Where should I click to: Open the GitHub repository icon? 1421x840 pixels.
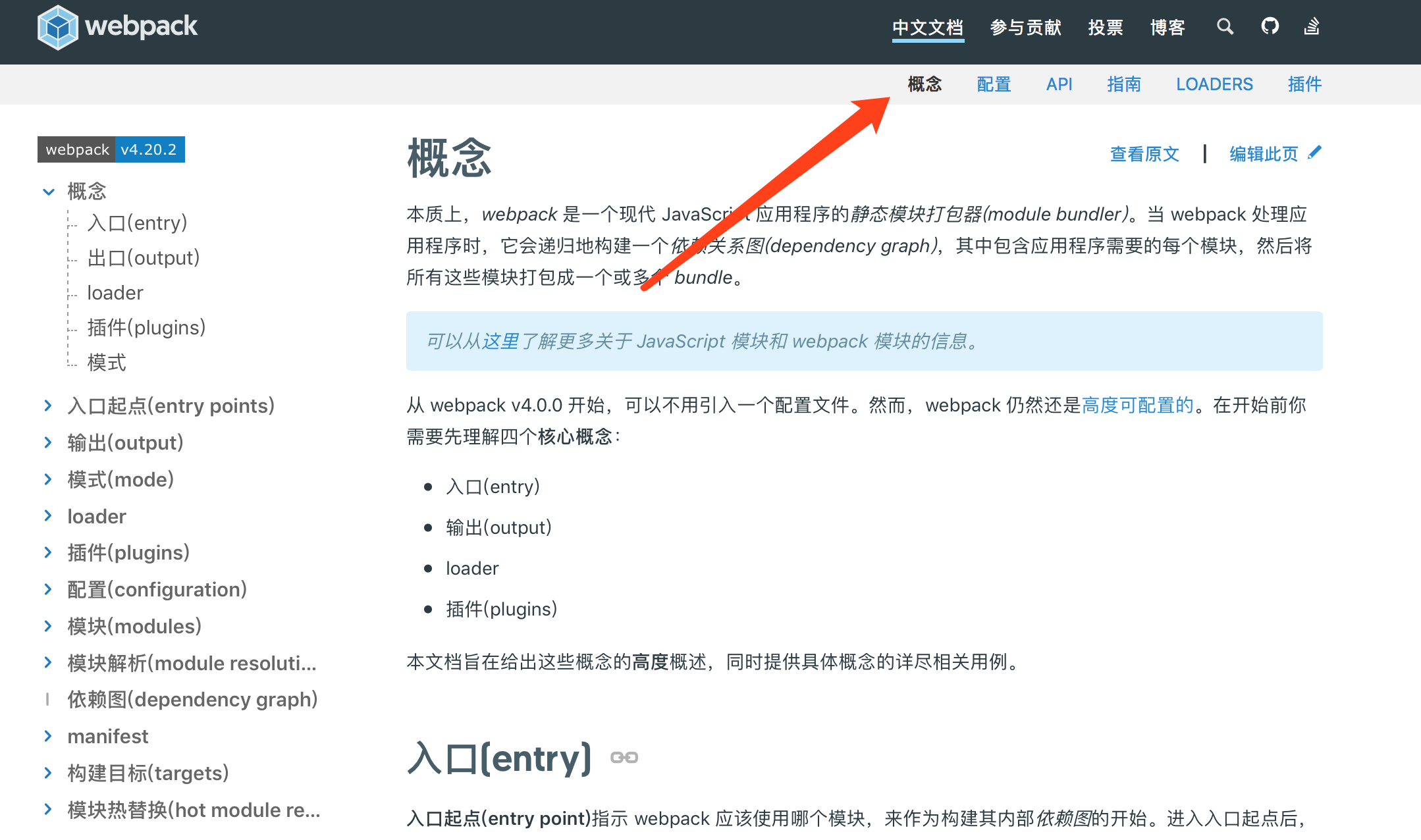click(1270, 26)
